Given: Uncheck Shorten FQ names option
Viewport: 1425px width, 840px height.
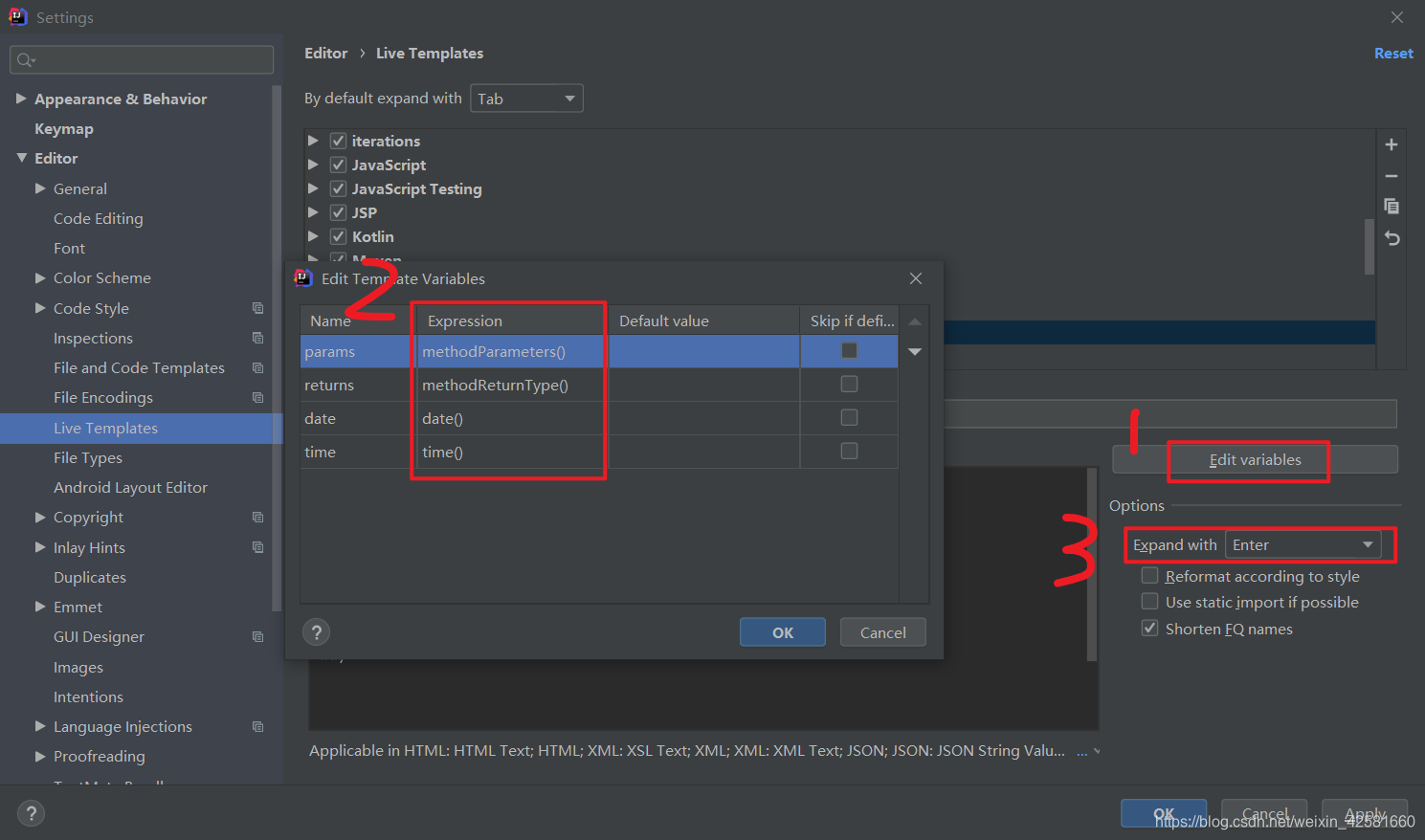Looking at the screenshot, I should [1150, 629].
